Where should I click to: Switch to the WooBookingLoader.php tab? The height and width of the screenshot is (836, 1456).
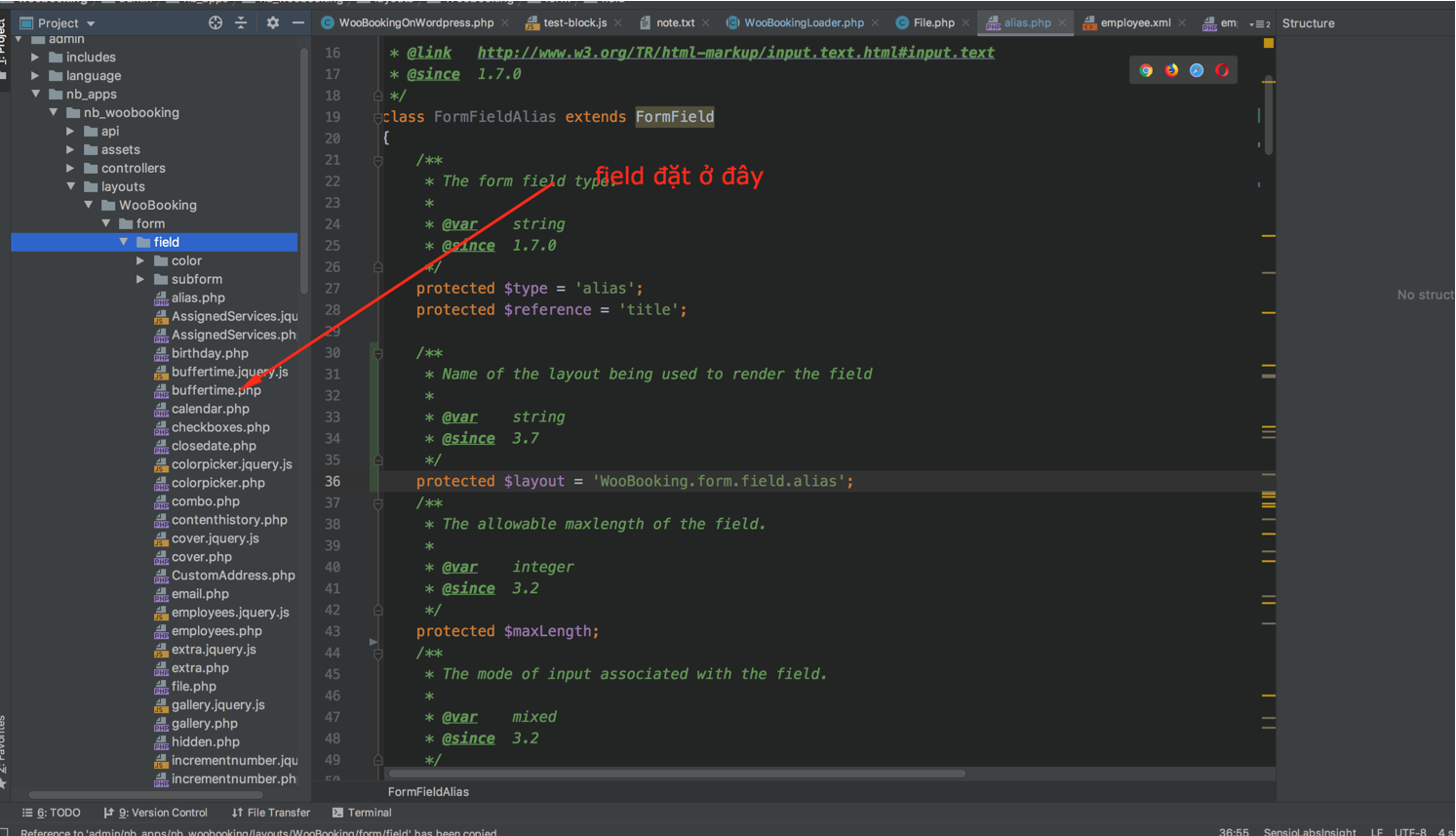tap(803, 22)
